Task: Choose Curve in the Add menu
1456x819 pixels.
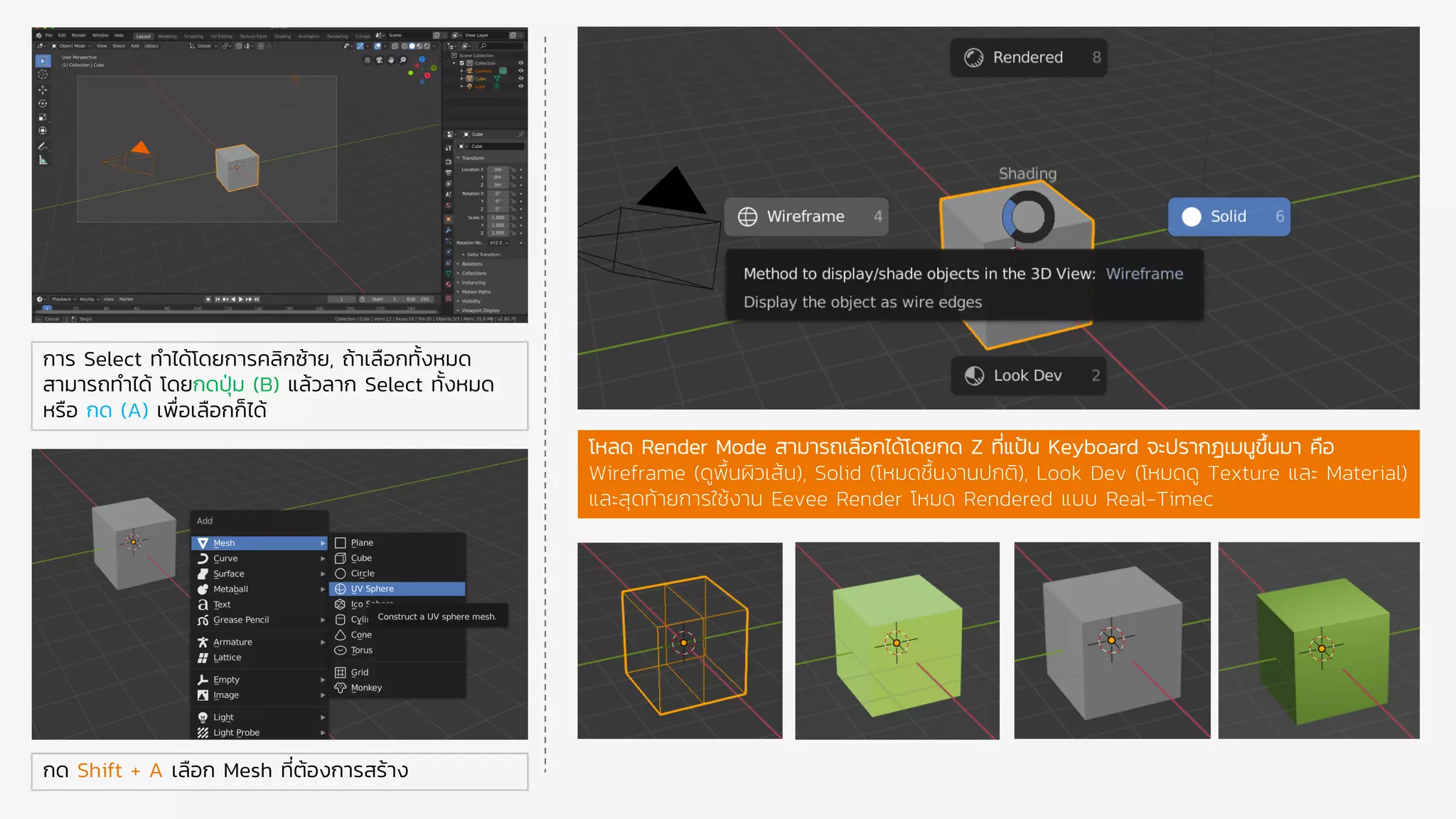Action: tap(225, 558)
